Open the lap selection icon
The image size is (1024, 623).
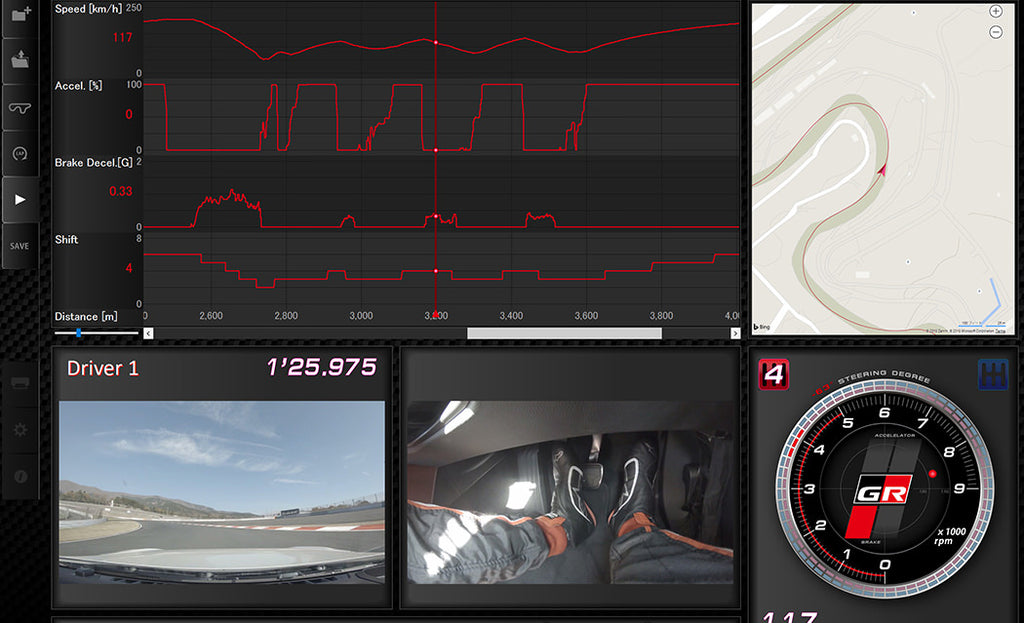pyautogui.click(x=20, y=154)
